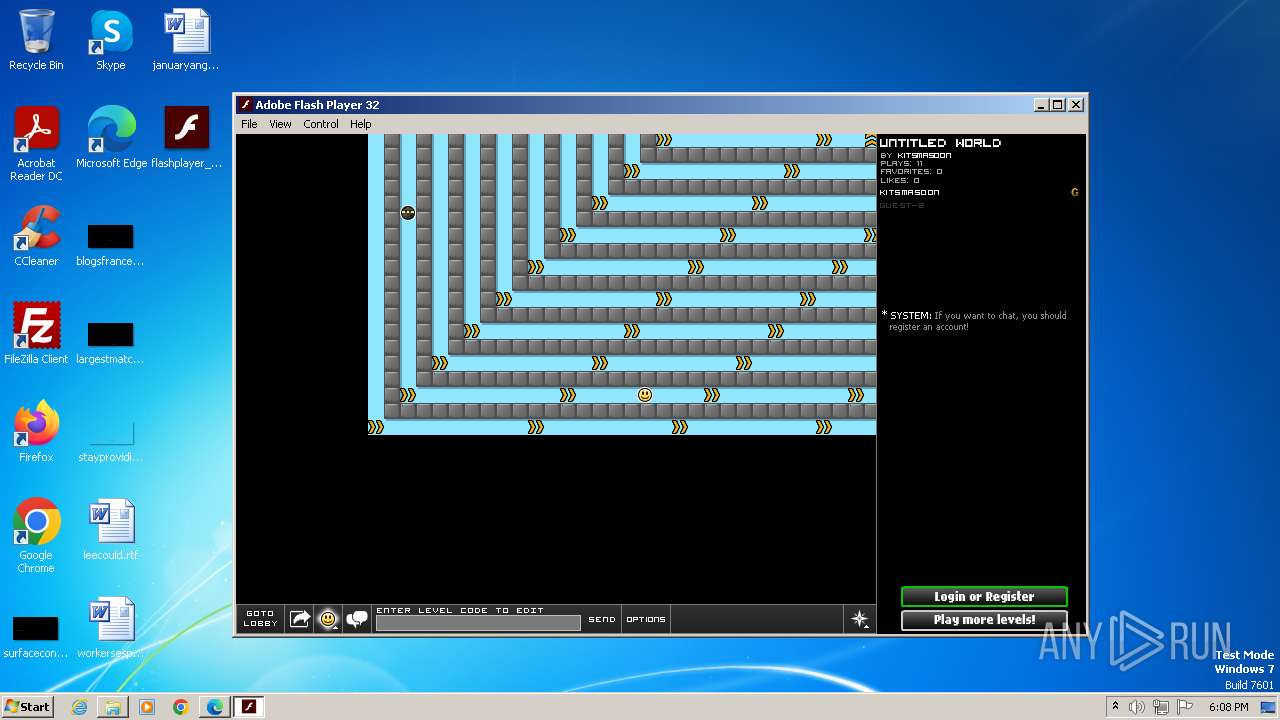The height and width of the screenshot is (720, 1280).
Task: Open the Control menu
Action: tap(321, 124)
